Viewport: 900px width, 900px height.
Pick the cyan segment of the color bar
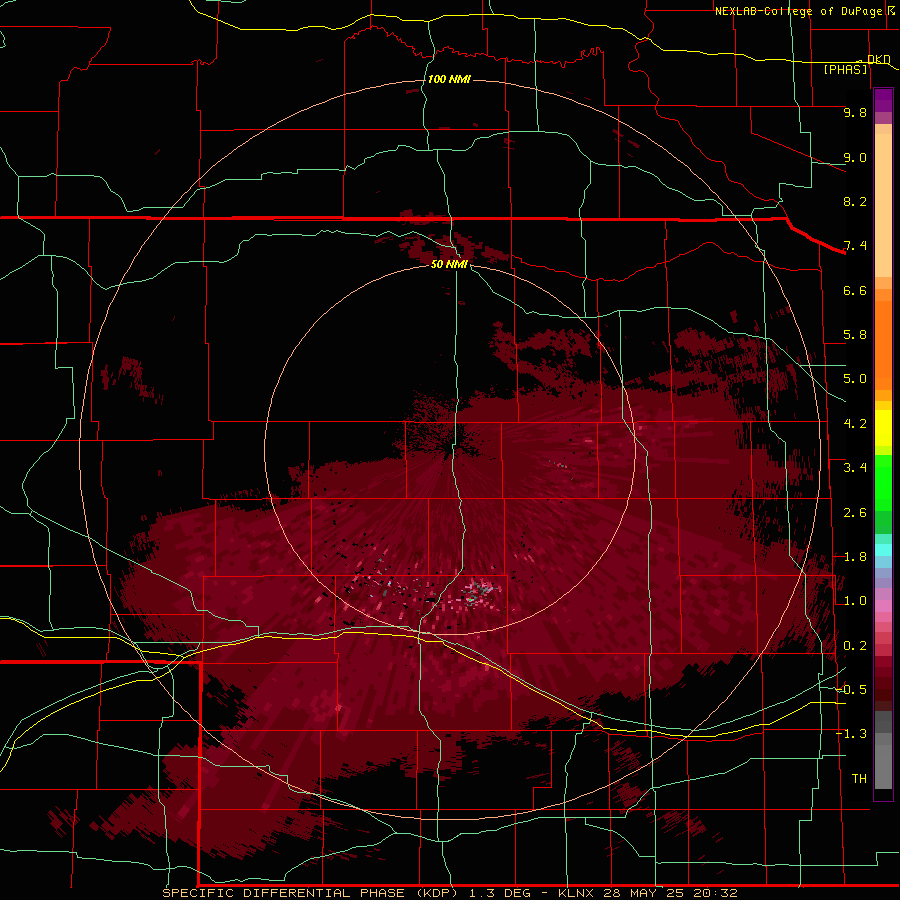[x=883, y=550]
